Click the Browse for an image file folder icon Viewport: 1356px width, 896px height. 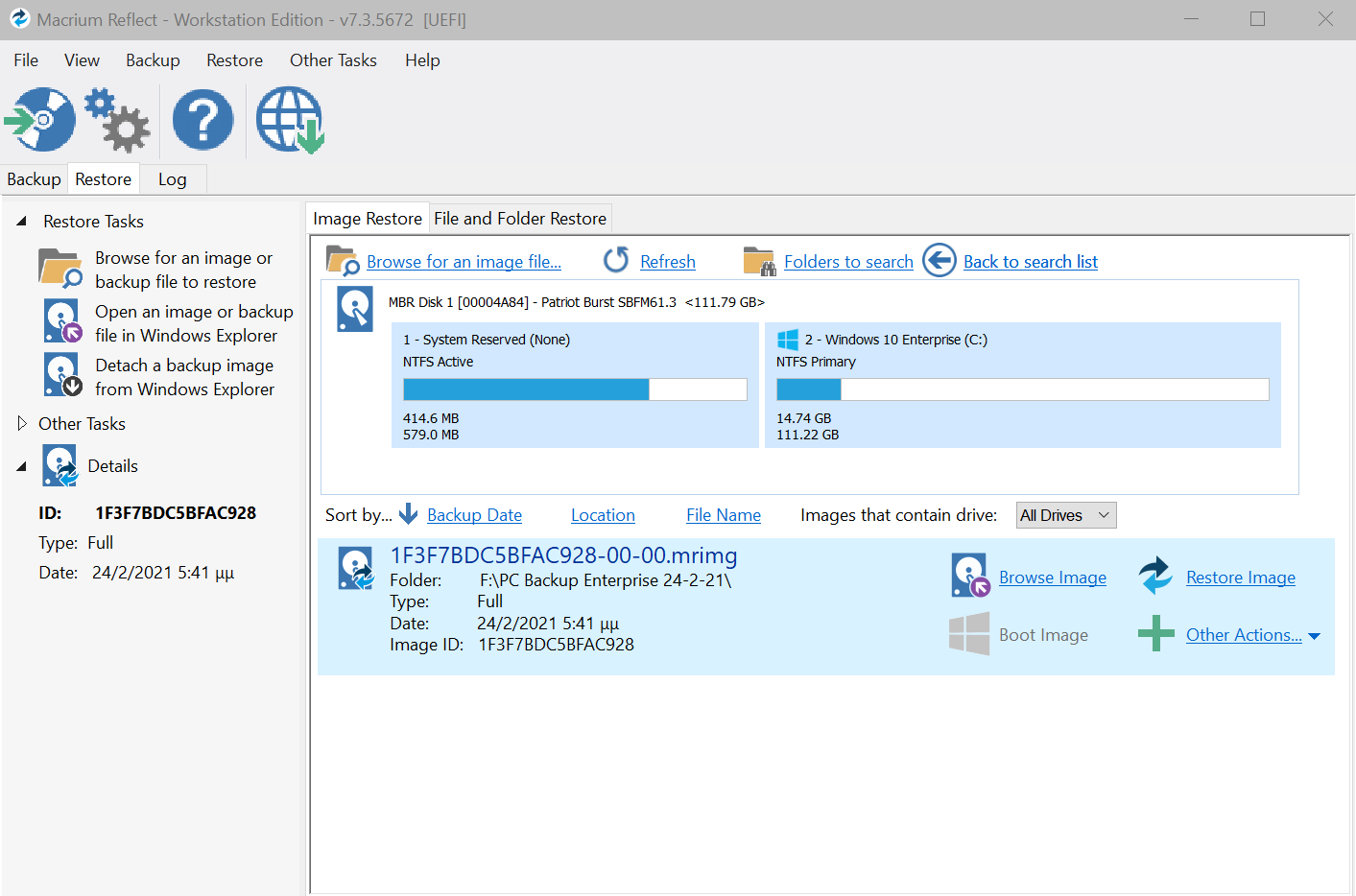point(343,260)
